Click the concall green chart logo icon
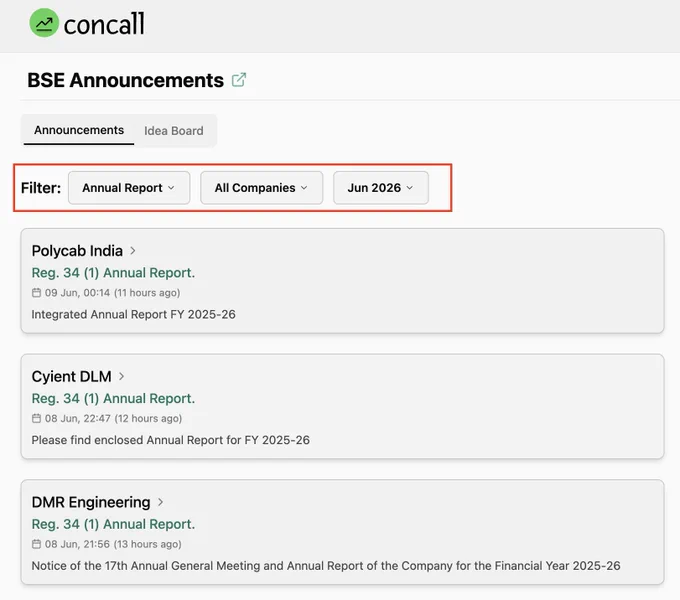The height and width of the screenshot is (600, 680). coord(44,23)
